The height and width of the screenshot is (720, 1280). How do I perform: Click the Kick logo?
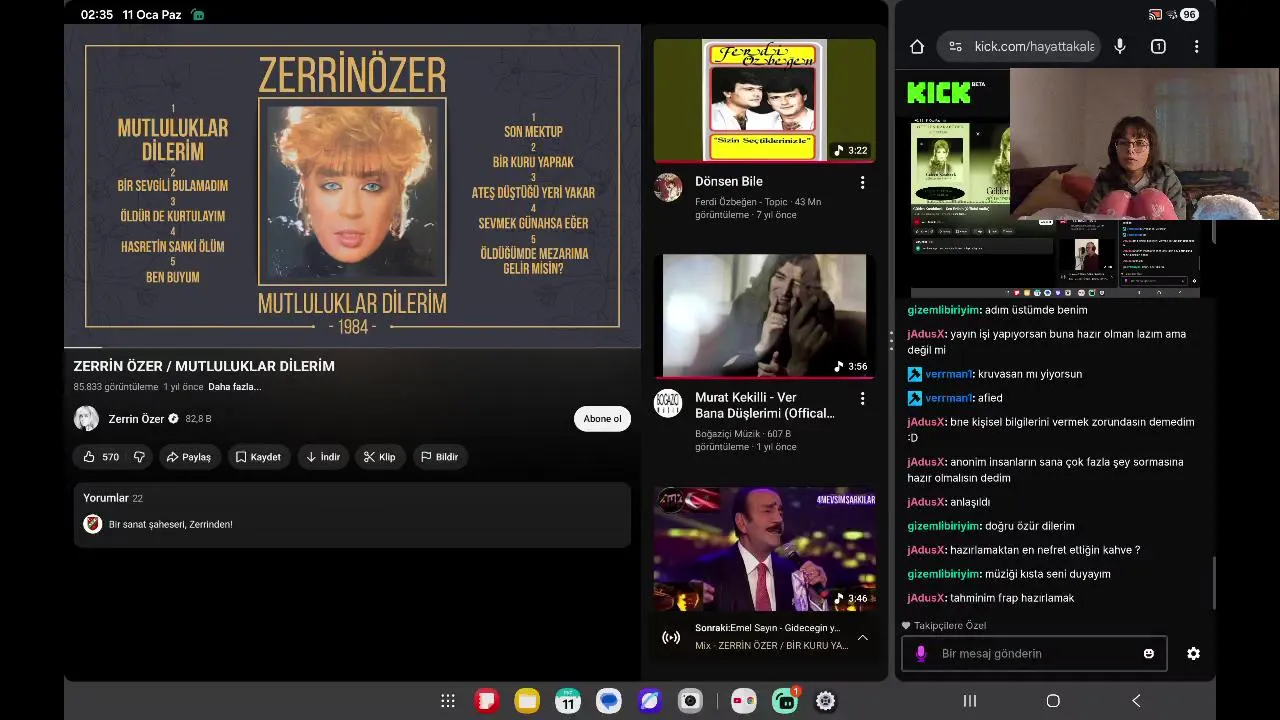pyautogui.click(x=939, y=93)
